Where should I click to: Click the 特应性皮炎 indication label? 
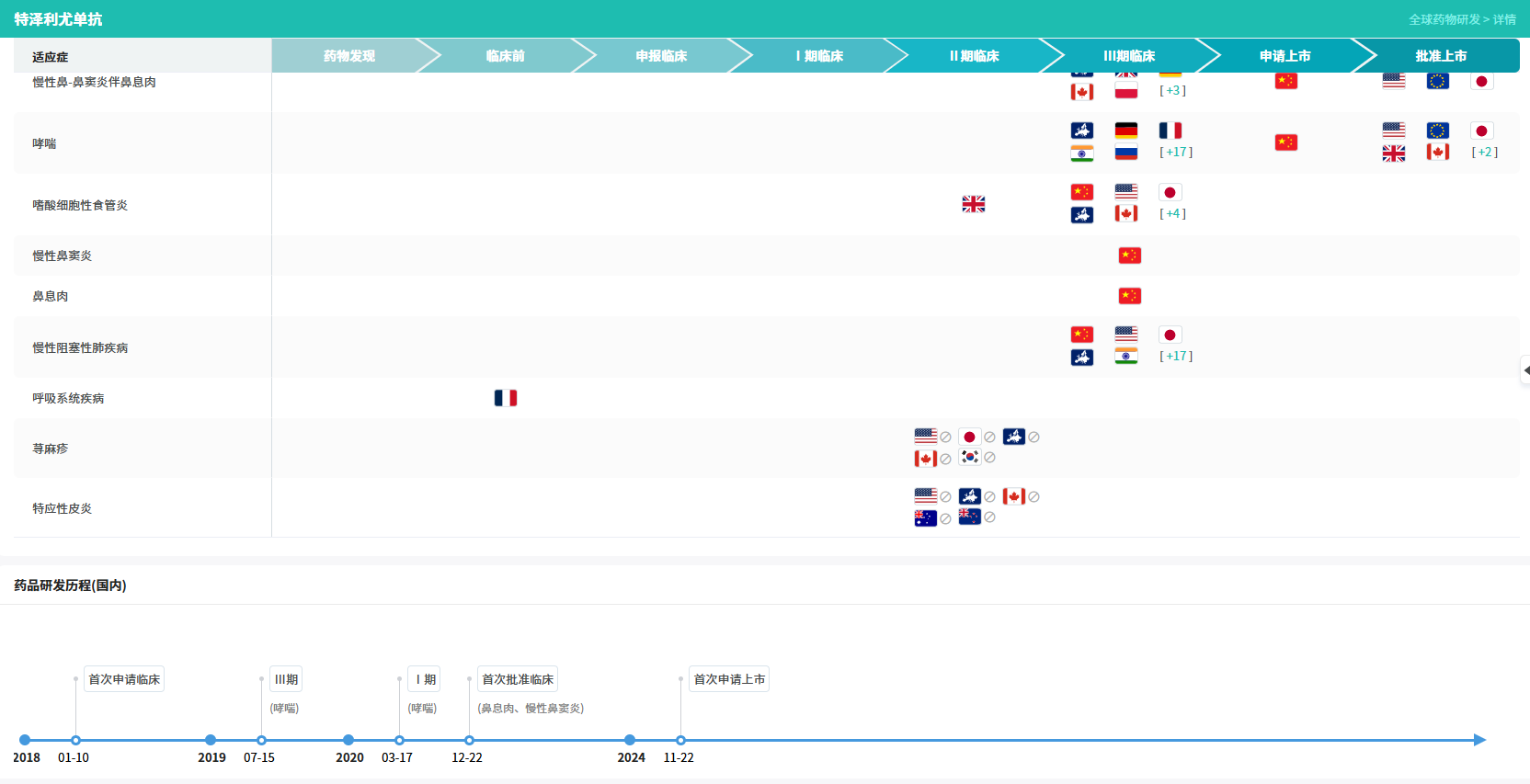[x=62, y=508]
